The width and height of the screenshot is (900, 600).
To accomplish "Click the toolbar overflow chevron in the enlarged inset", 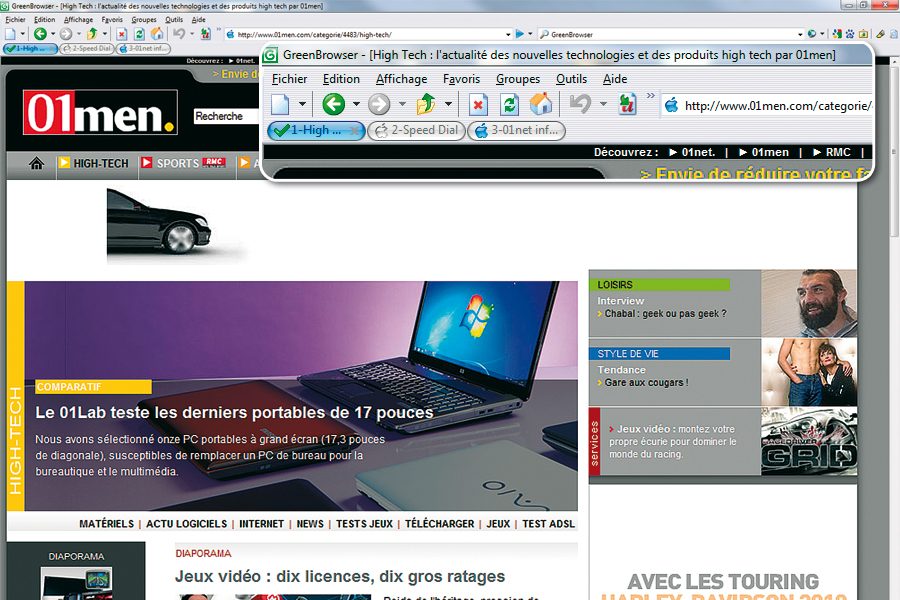I will click(x=650, y=96).
